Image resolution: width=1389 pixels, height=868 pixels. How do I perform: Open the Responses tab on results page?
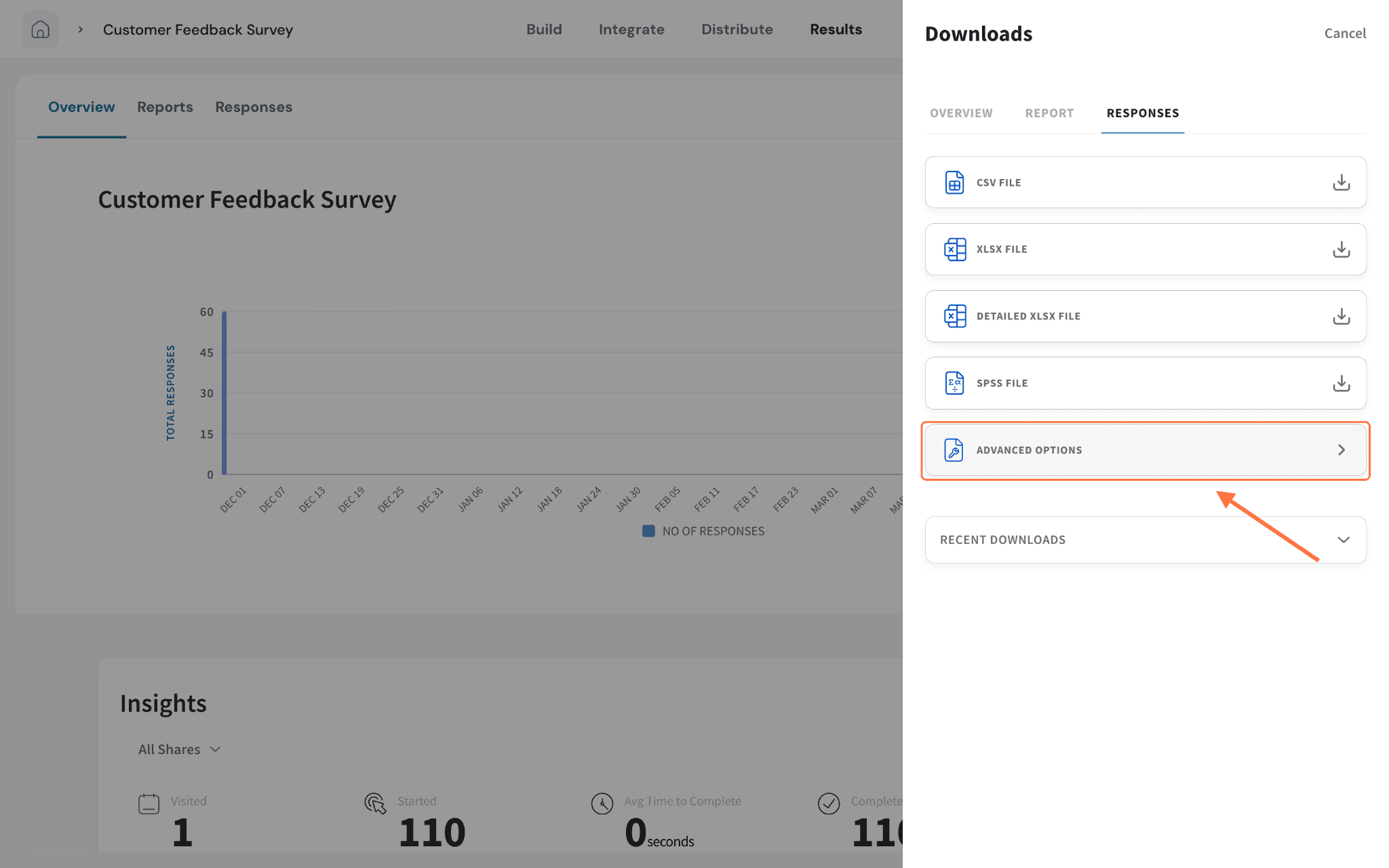[x=254, y=107]
